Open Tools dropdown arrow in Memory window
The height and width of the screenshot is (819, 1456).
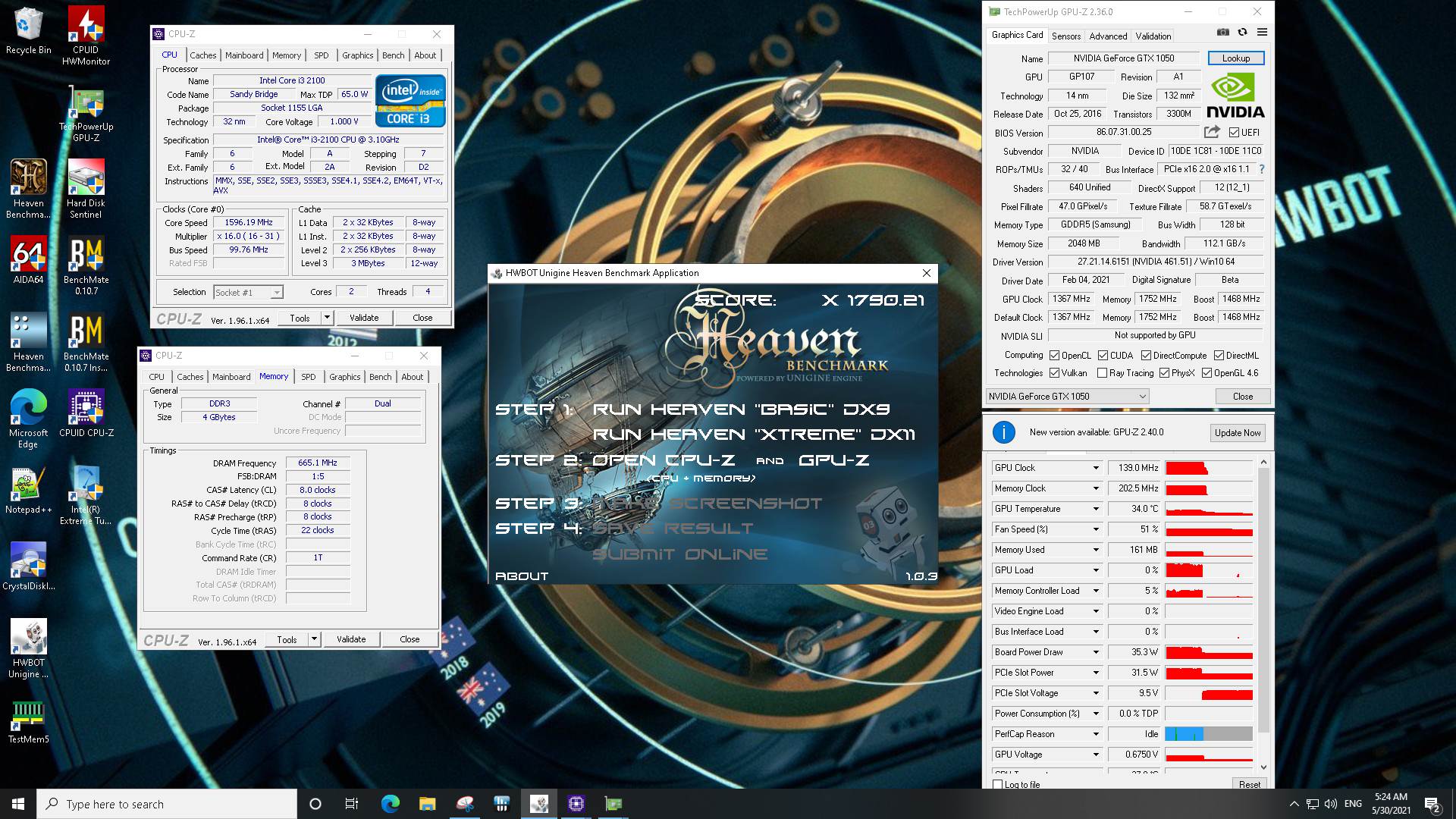pos(314,639)
